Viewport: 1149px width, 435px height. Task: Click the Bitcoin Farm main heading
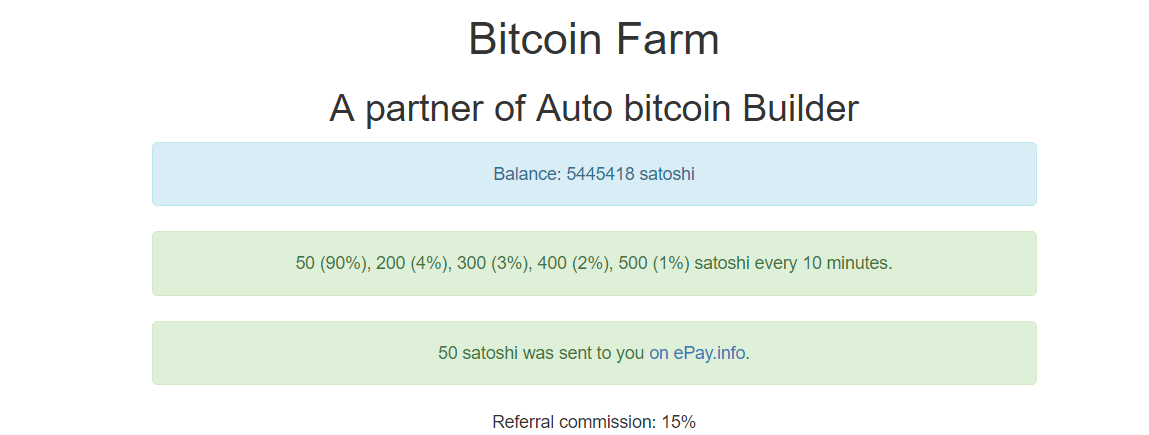pyautogui.click(x=593, y=40)
